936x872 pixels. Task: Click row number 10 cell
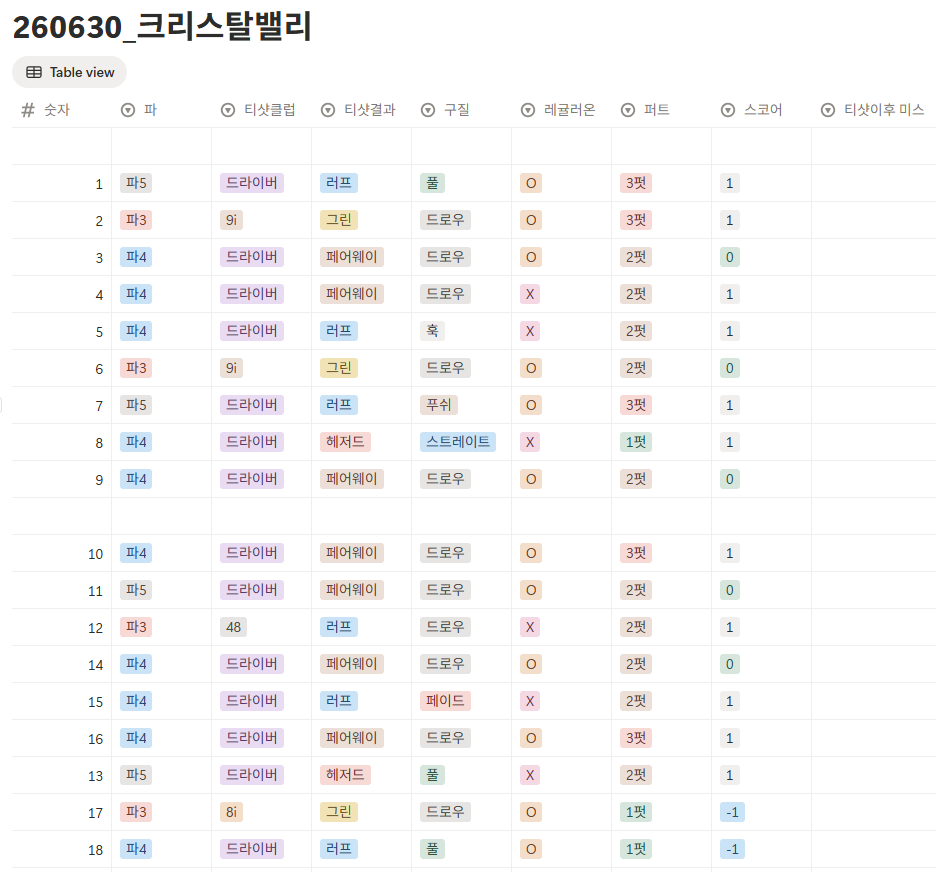pos(61,553)
